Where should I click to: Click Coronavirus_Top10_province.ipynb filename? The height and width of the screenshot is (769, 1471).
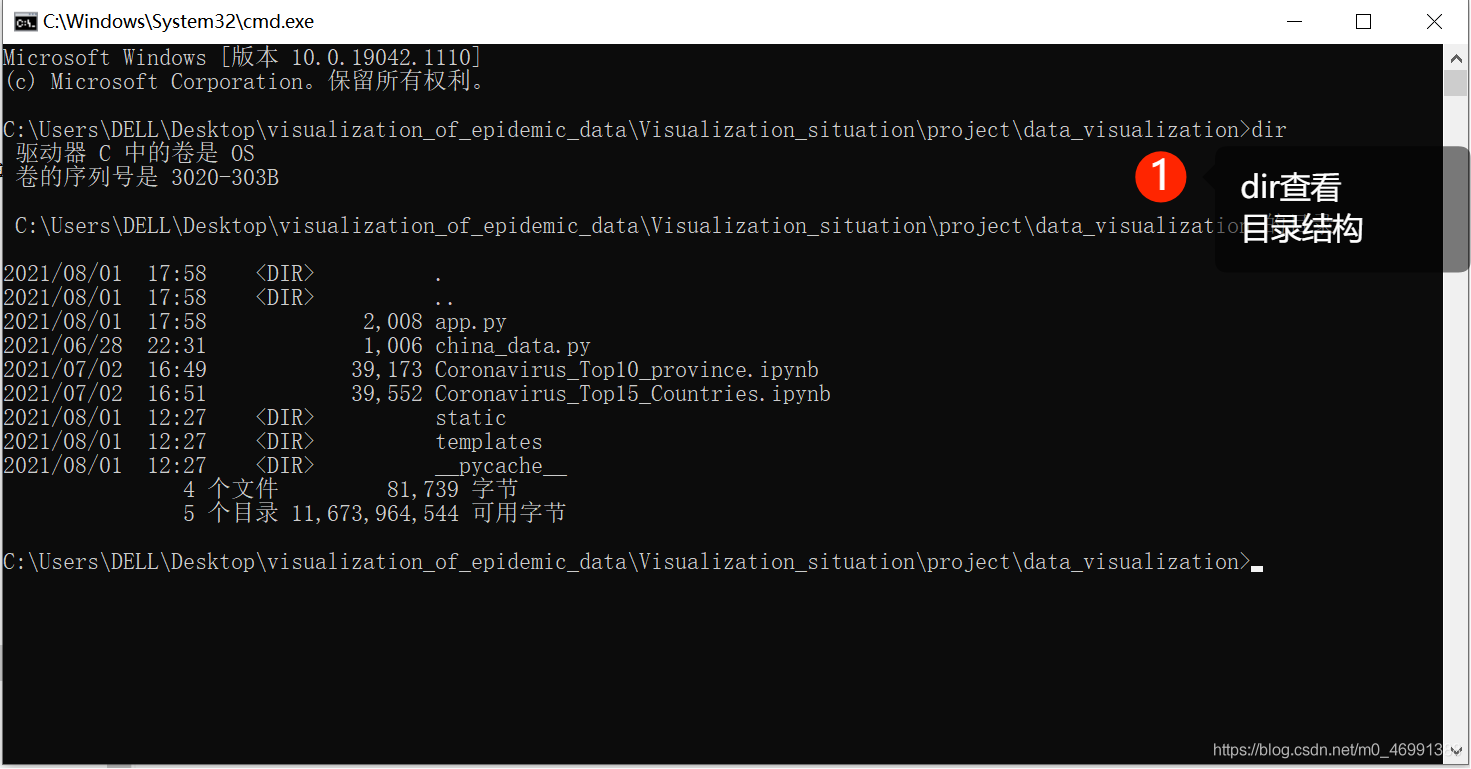(x=627, y=370)
